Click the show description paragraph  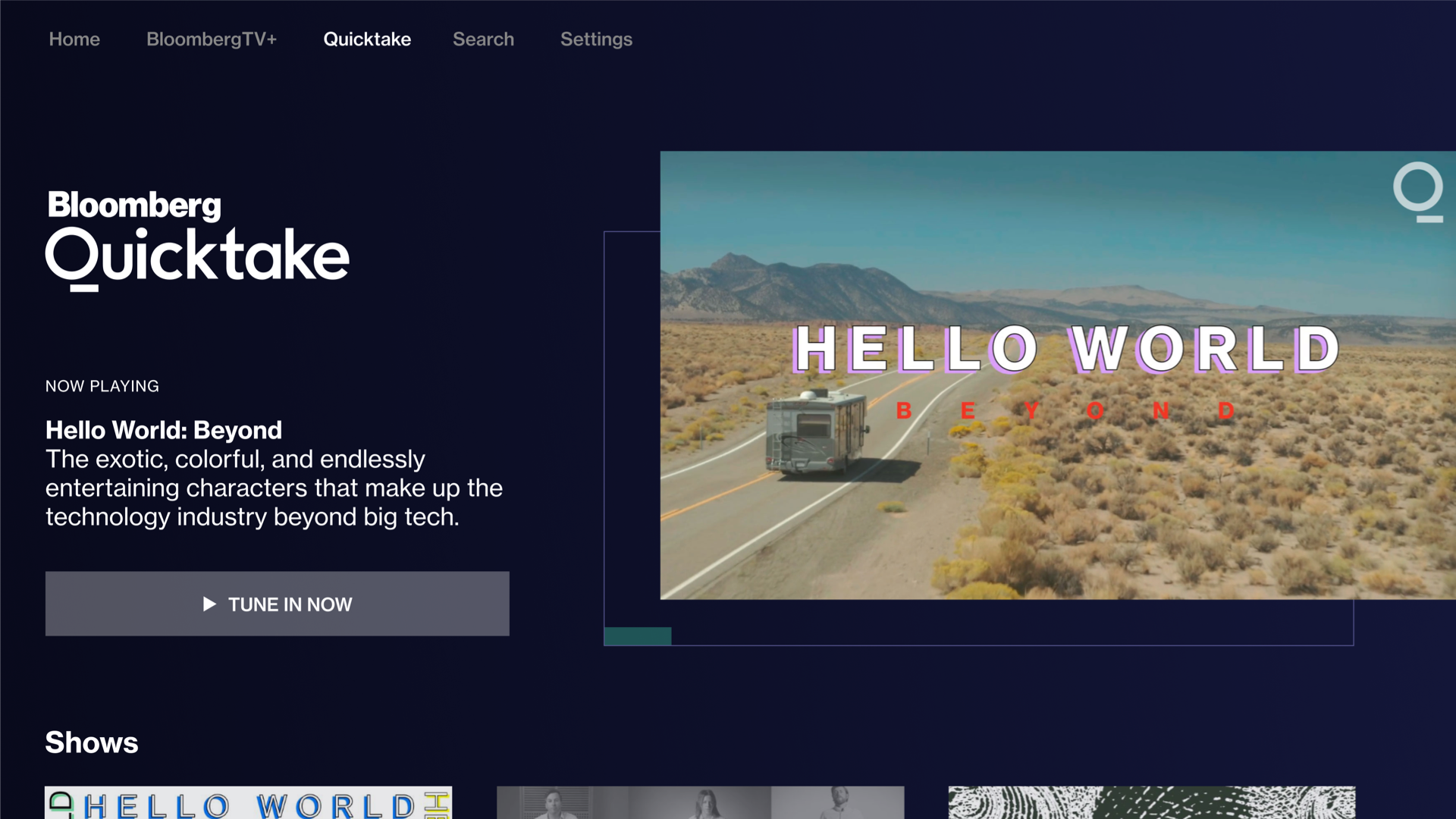coord(273,488)
